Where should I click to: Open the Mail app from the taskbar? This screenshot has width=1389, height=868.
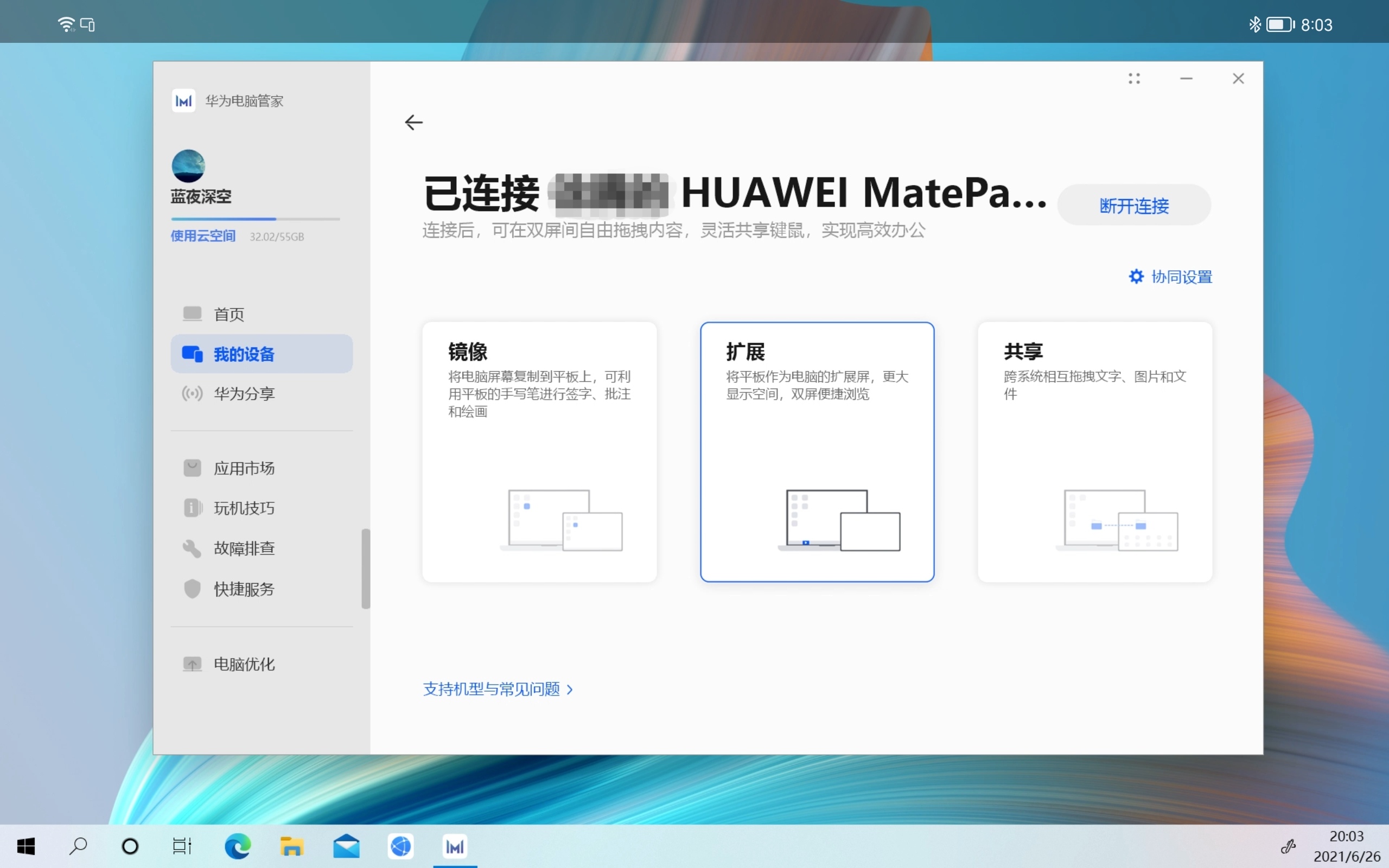click(346, 846)
